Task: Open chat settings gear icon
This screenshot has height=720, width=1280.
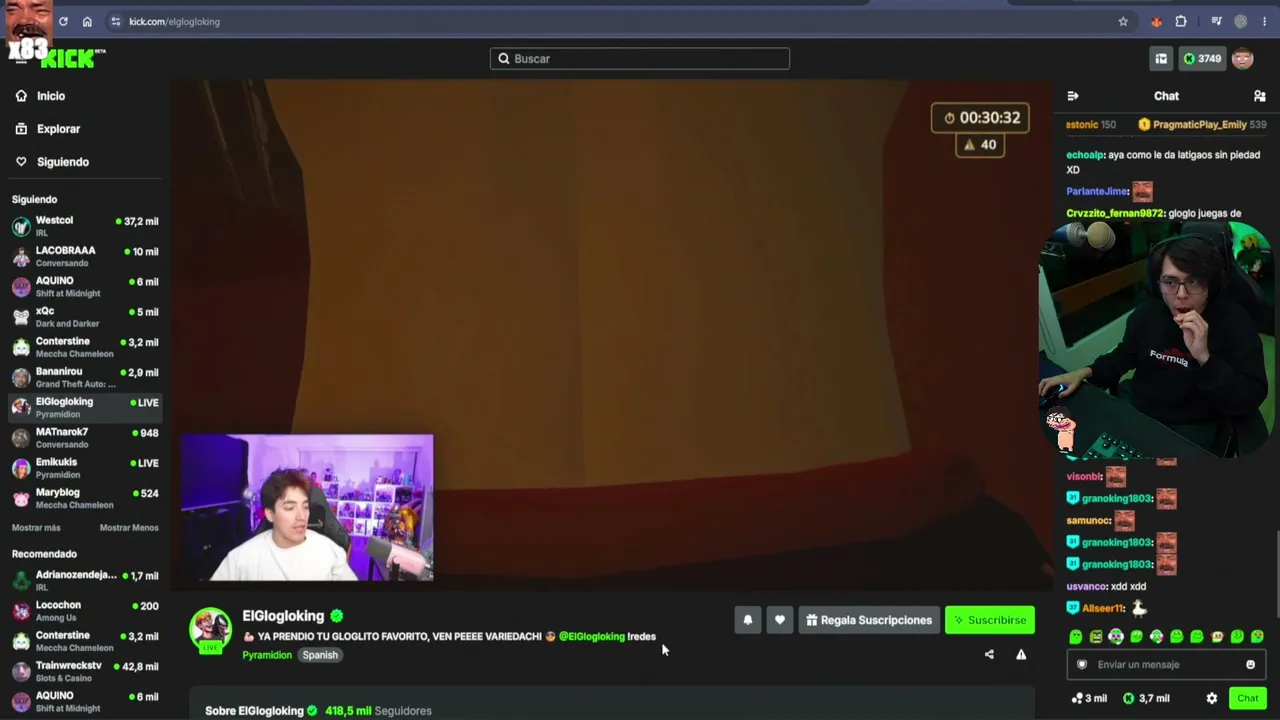Action: point(1212,699)
